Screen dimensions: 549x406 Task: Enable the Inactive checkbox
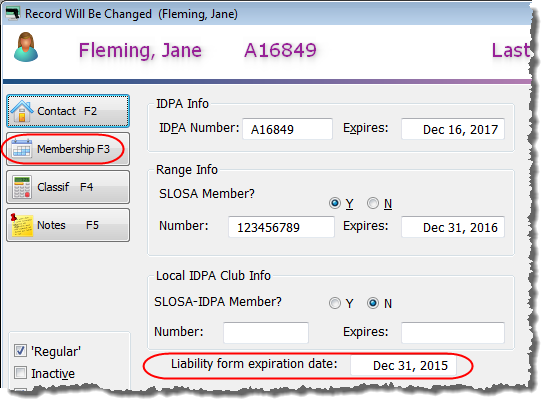coord(20,373)
